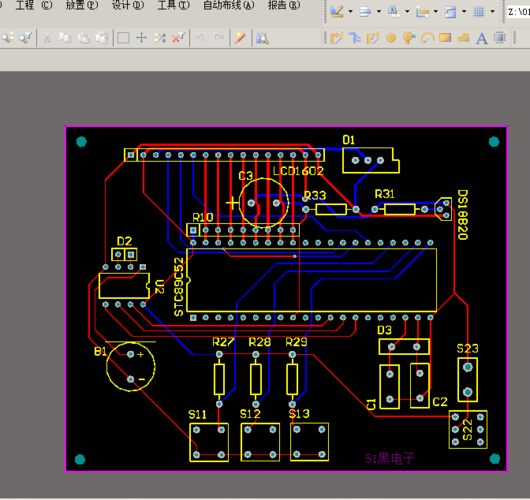This screenshot has width=530, height=500.
Task: Click the Copy icon in toolbar
Action: [65, 38]
